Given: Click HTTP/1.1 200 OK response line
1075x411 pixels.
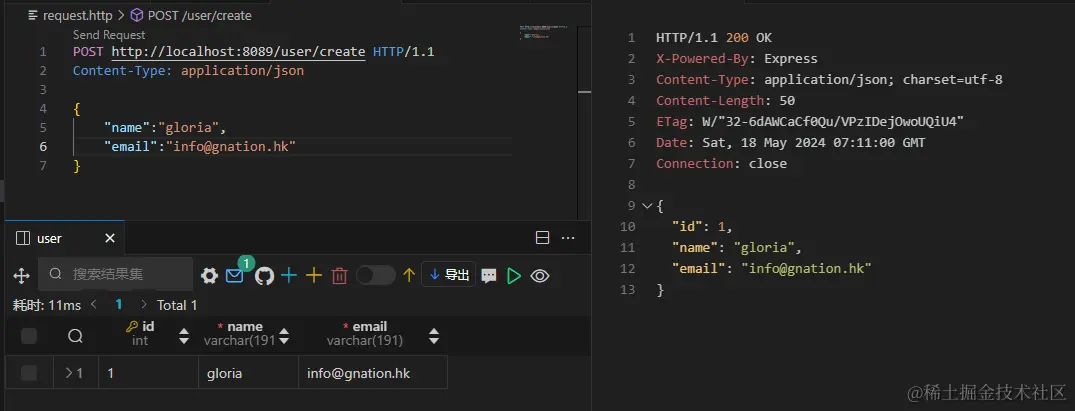Looking at the screenshot, I should pos(714,38).
